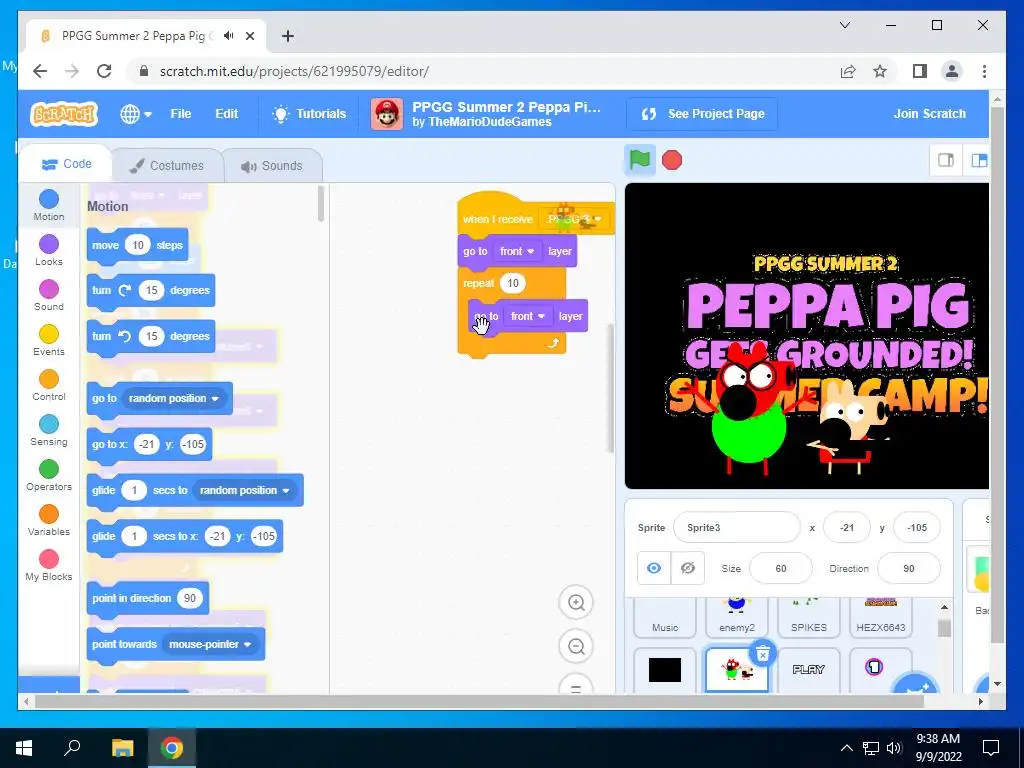Click the sprite Direction field
The image size is (1024, 768).
point(909,568)
